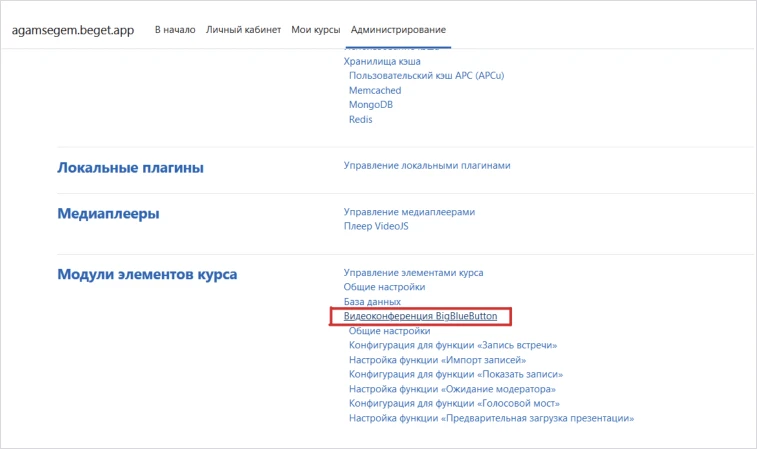757x449 pixels.
Task: Open «Плеер VideoJS» settings
Action: coord(376,226)
